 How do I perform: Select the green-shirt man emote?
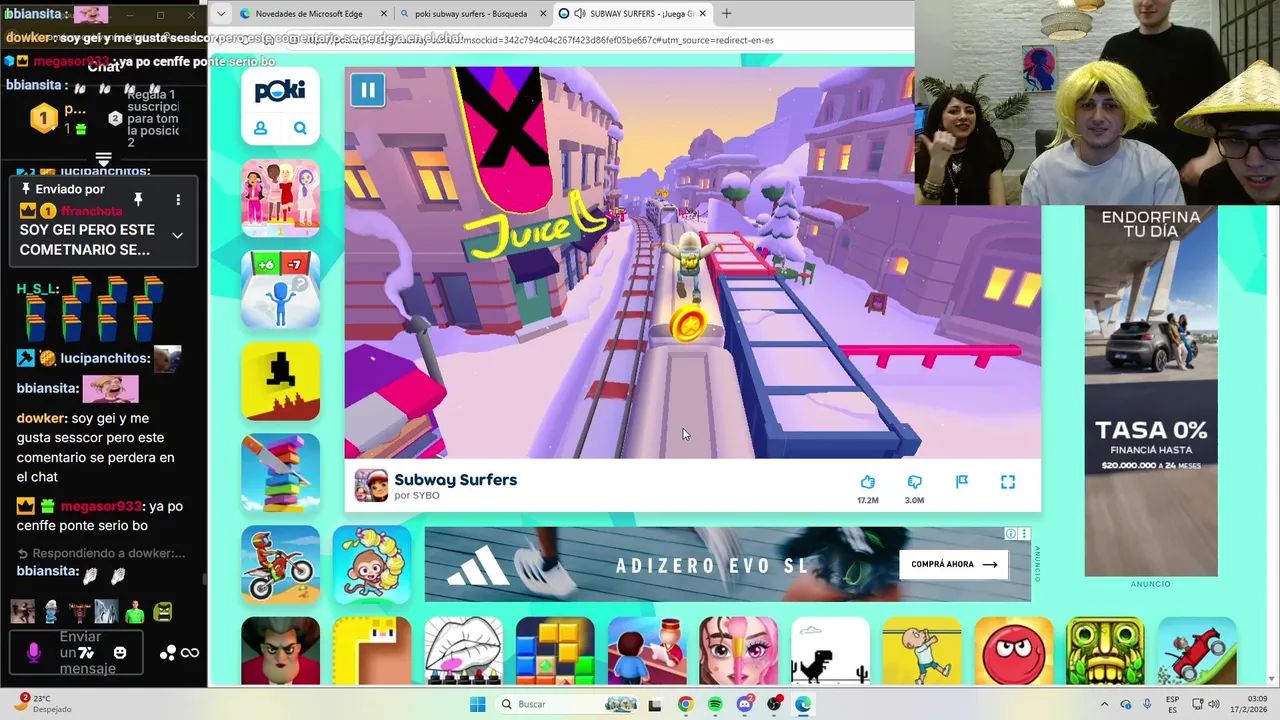[x=134, y=610]
